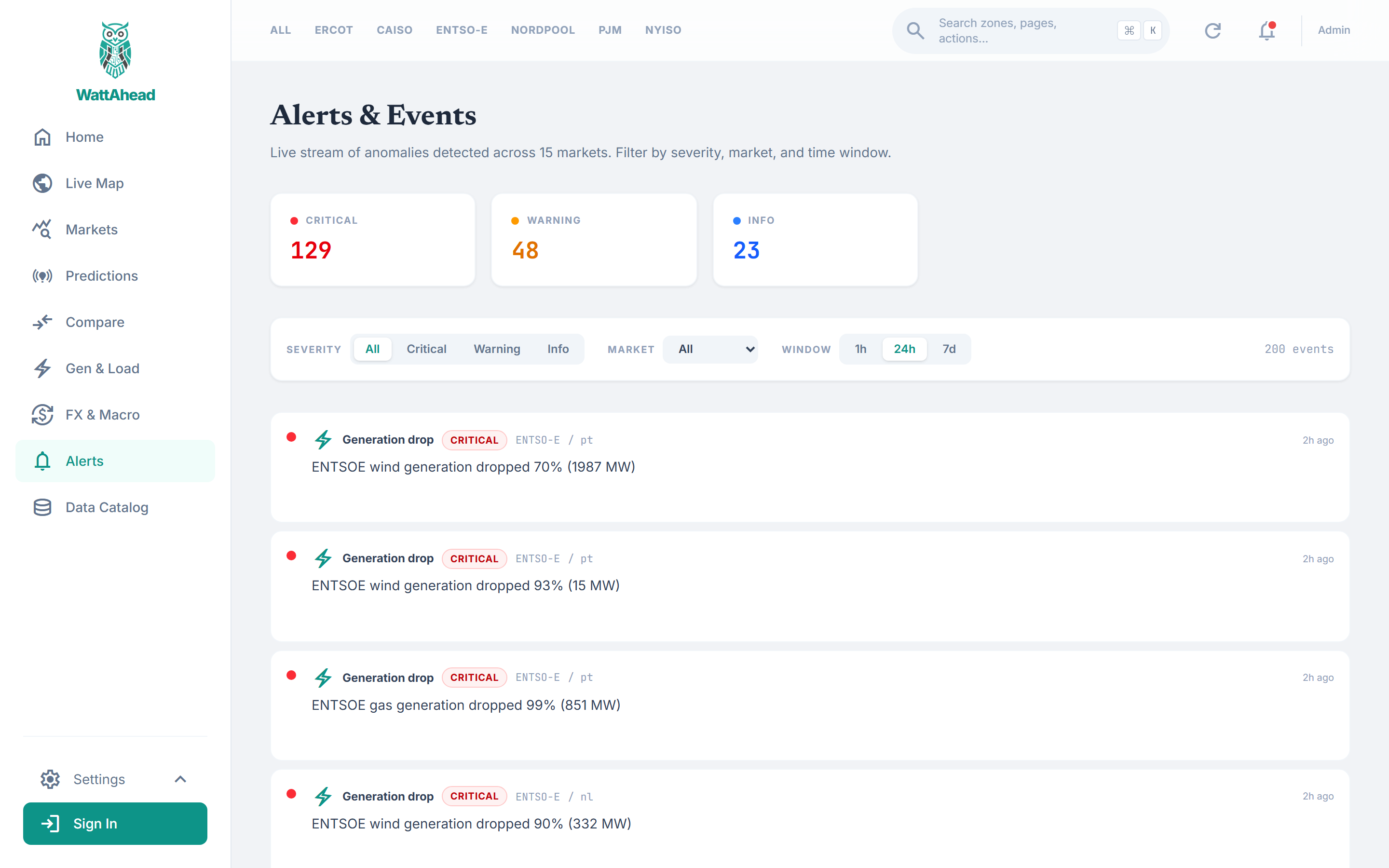Switch to PJM tab
The image size is (1389, 868).
pos(610,30)
